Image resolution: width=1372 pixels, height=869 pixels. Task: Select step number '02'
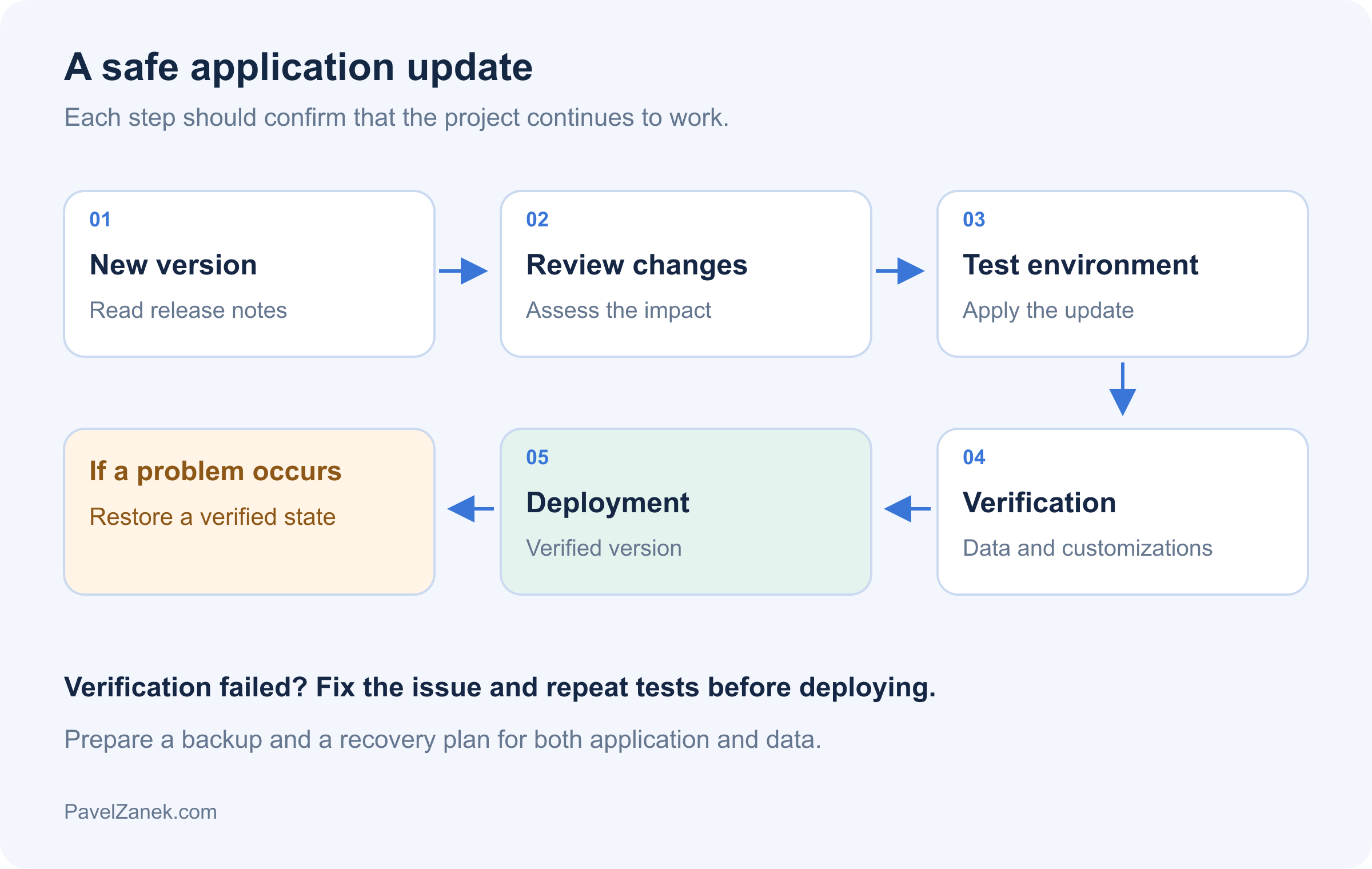tap(537, 220)
